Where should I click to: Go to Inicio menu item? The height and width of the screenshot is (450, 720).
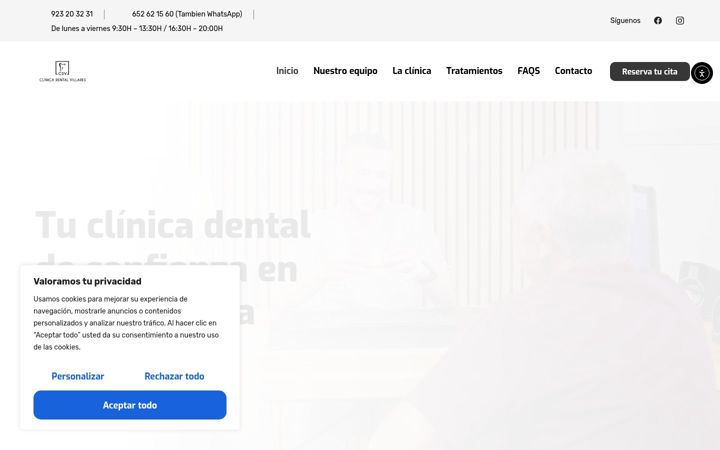[x=287, y=71]
